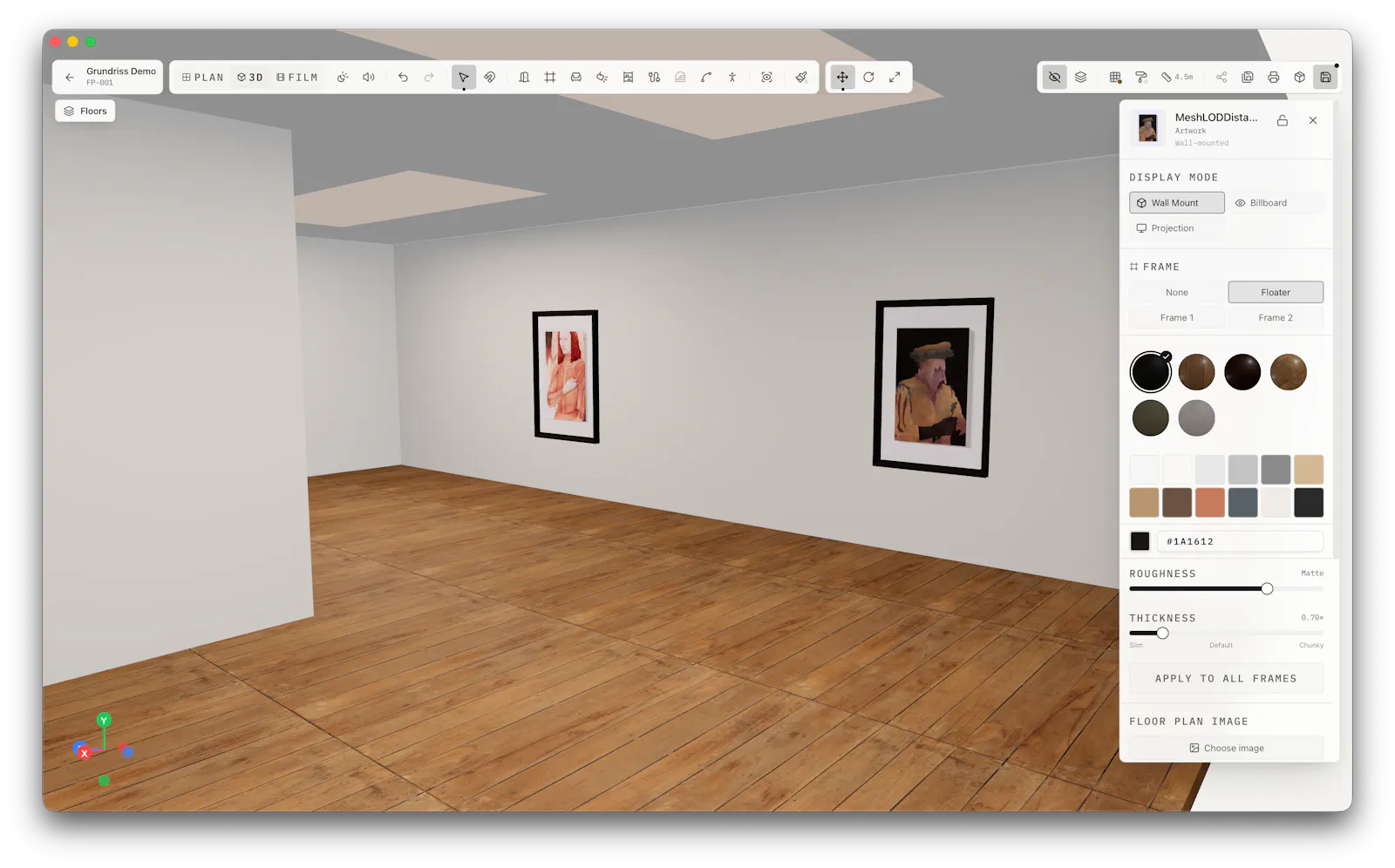Screen dimensions: 1395x868
Task: Undo the last action
Action: tap(403, 78)
